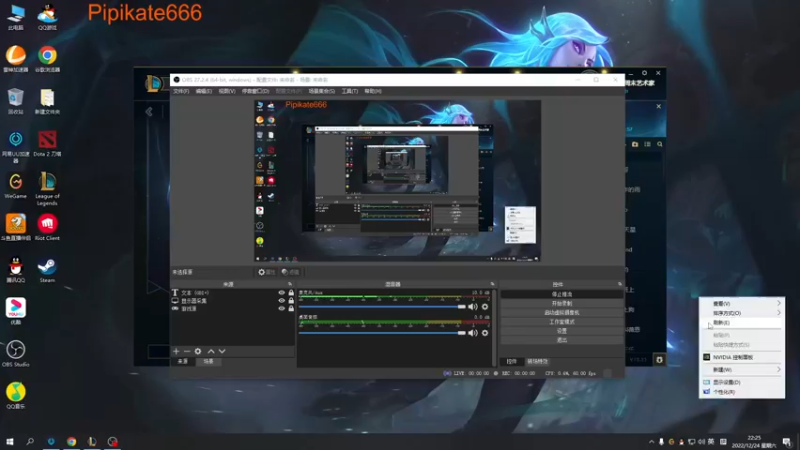
Task: Click the 滤镜 filters toolbar button
Action: (x=290, y=272)
